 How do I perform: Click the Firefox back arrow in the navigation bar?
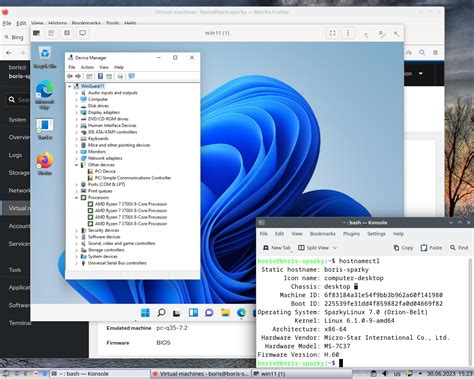(9, 53)
